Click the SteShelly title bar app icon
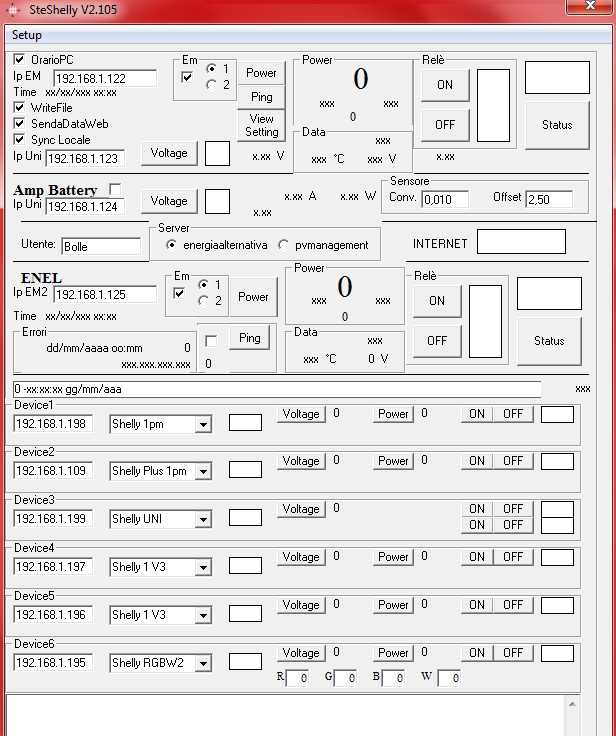616x736 pixels. click(x=13, y=9)
